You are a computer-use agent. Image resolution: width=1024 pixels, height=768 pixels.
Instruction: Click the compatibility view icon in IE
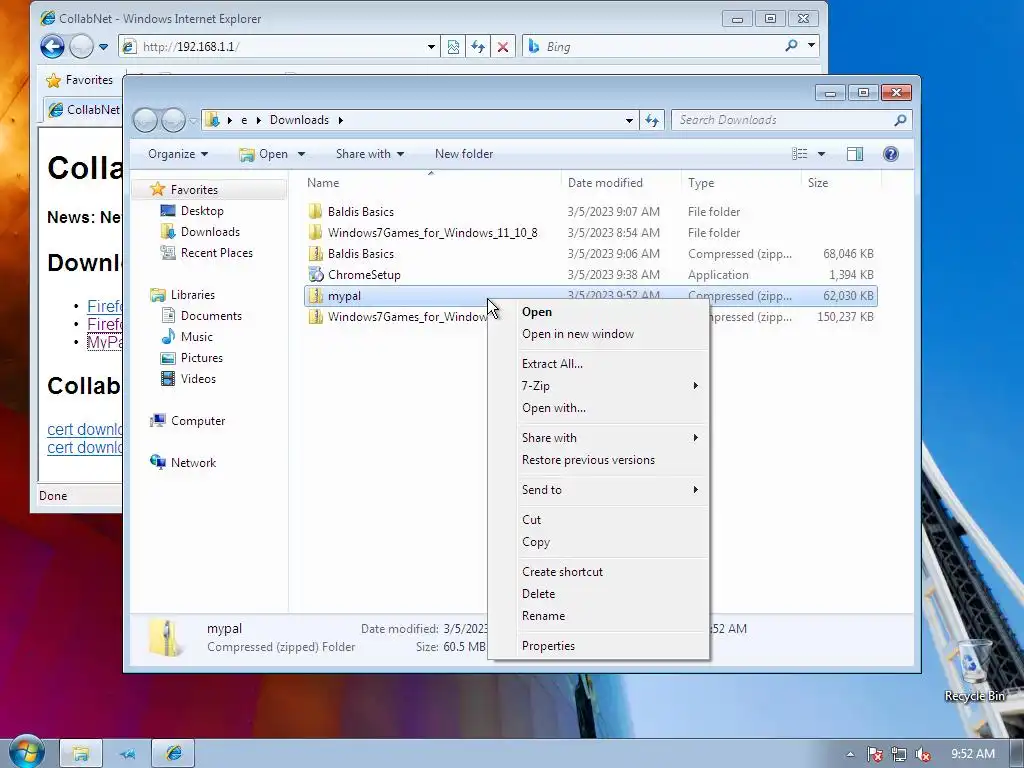(x=453, y=47)
